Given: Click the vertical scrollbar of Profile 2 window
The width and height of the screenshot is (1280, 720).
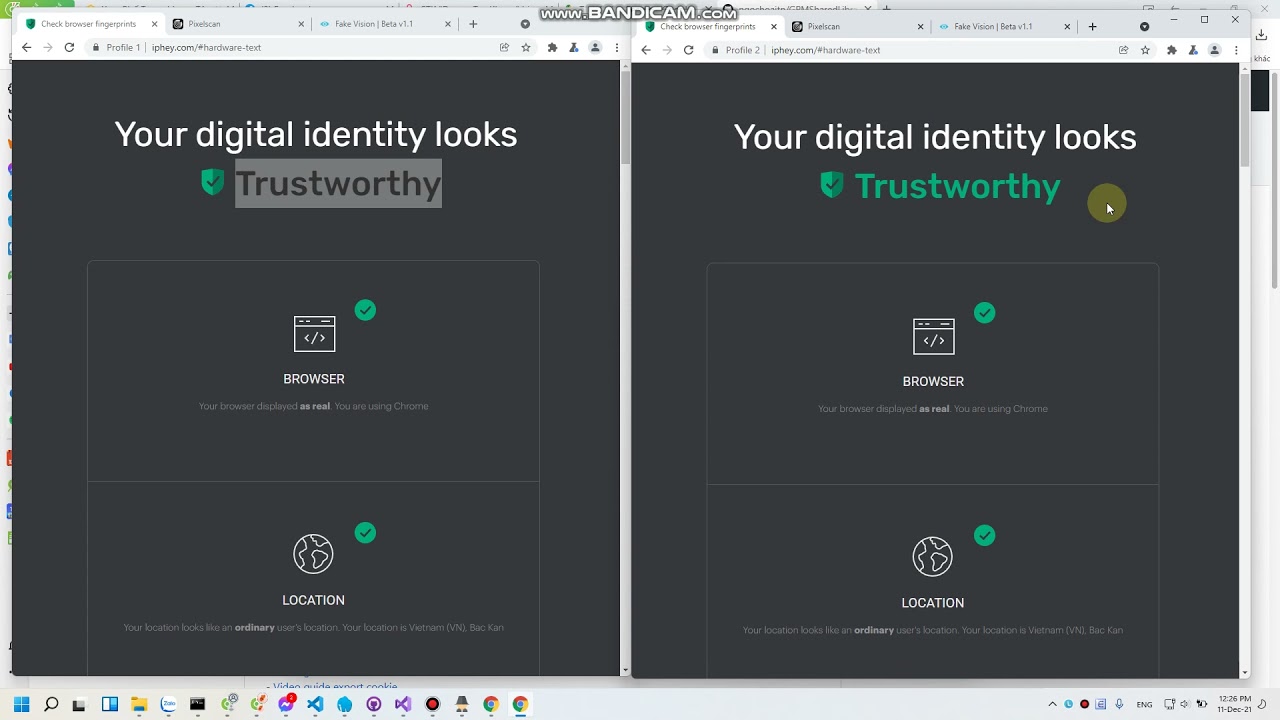Looking at the screenshot, I should click(1245, 119).
